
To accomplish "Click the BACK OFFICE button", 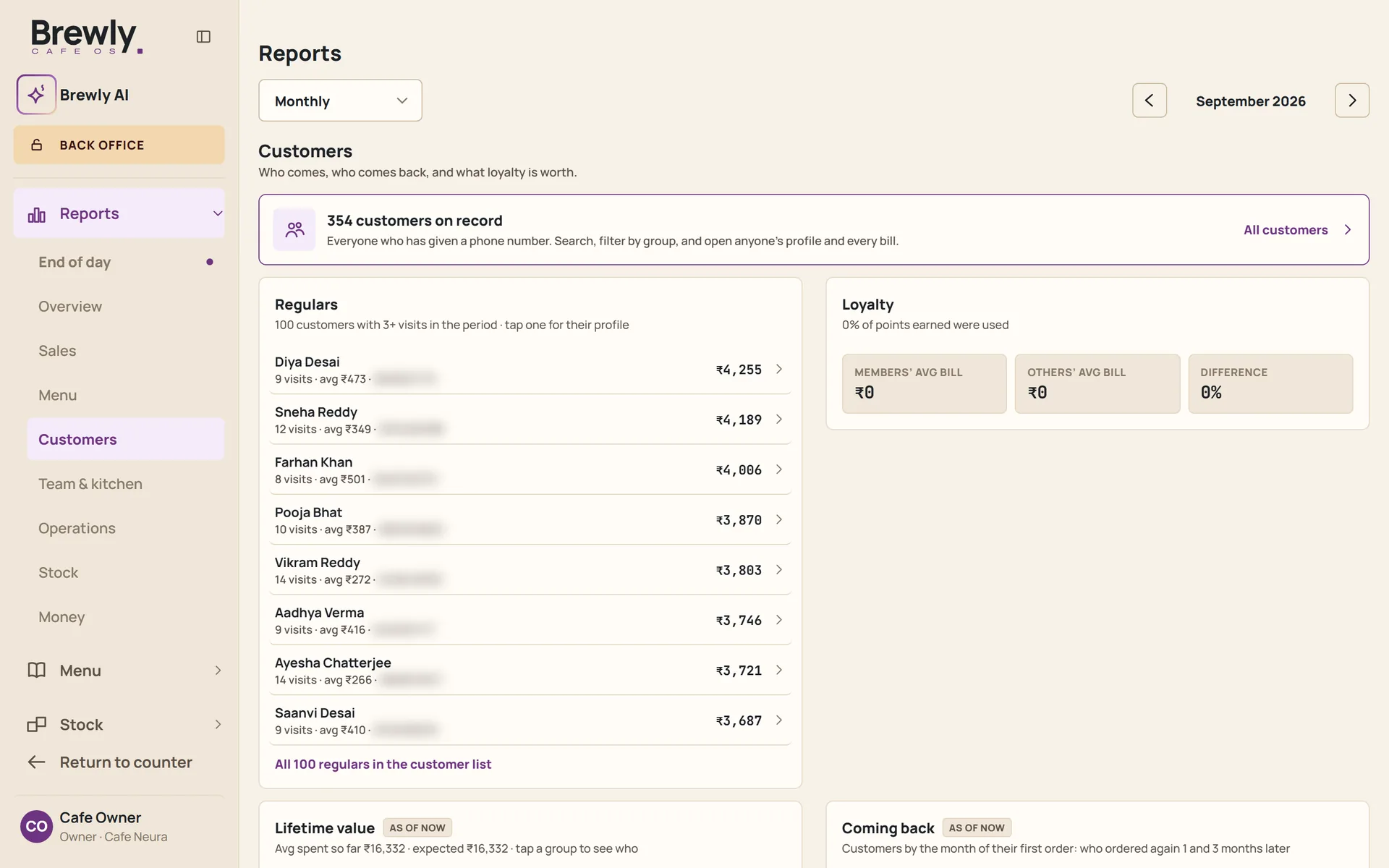I will click(119, 145).
